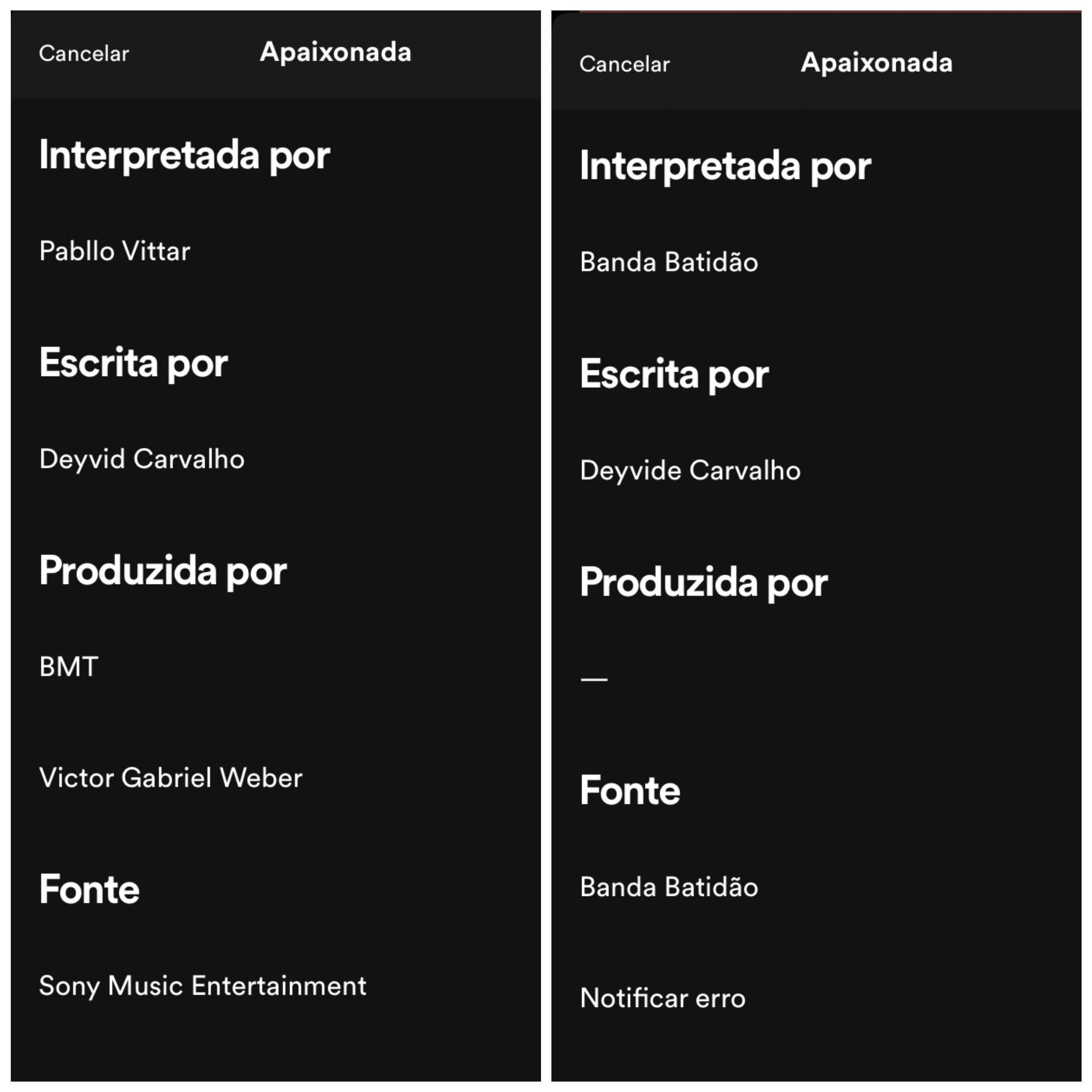Click Apaixonada title on Banda Batidão credits
1092x1092 pixels.
click(876, 63)
